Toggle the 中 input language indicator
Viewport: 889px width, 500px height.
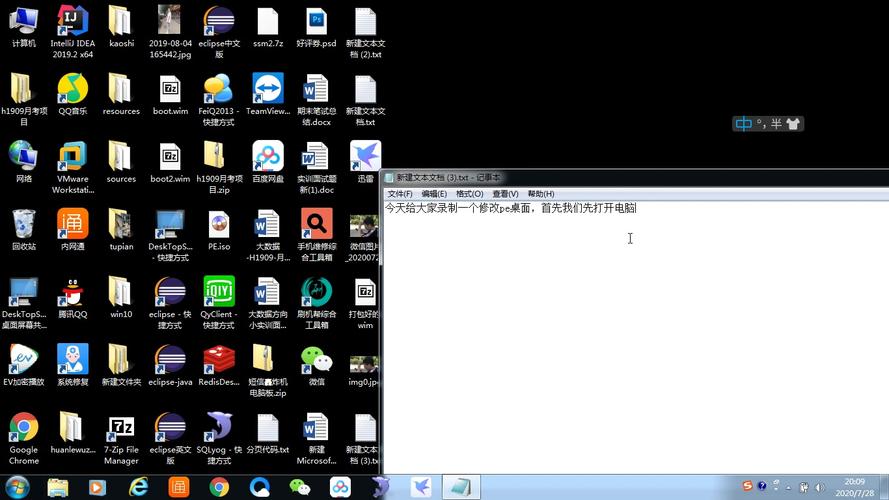pyautogui.click(x=743, y=124)
